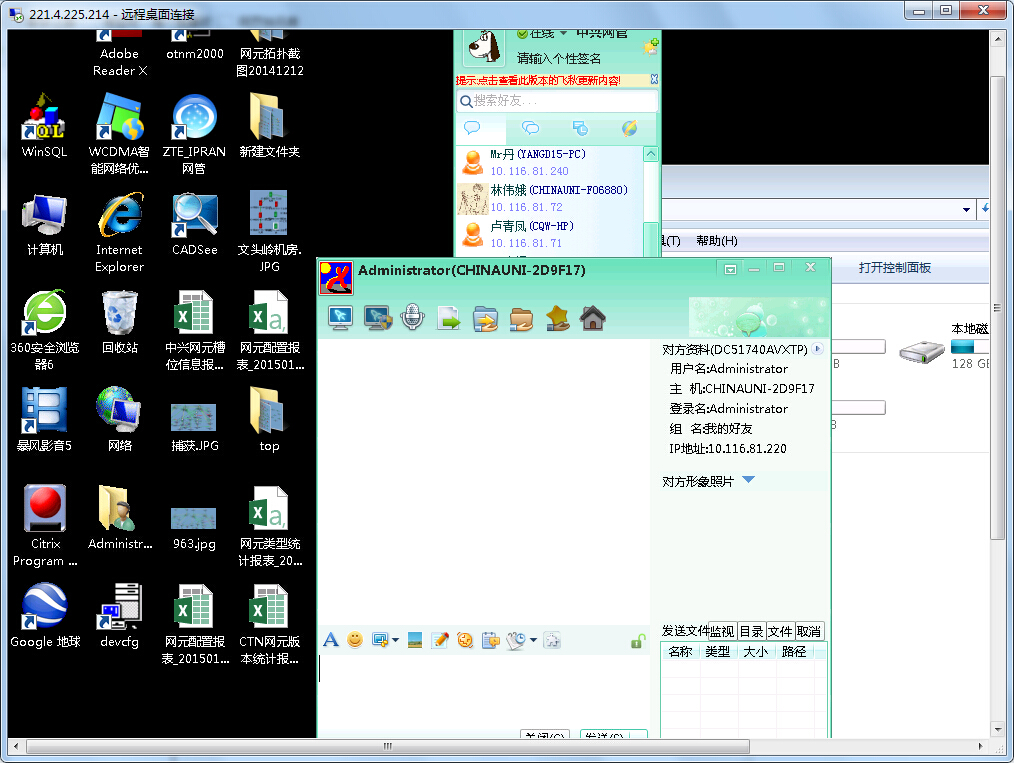The width and height of the screenshot is (1014, 763).
Task: Switch to the globe feather tab in Feiqiu
Action: 629,127
